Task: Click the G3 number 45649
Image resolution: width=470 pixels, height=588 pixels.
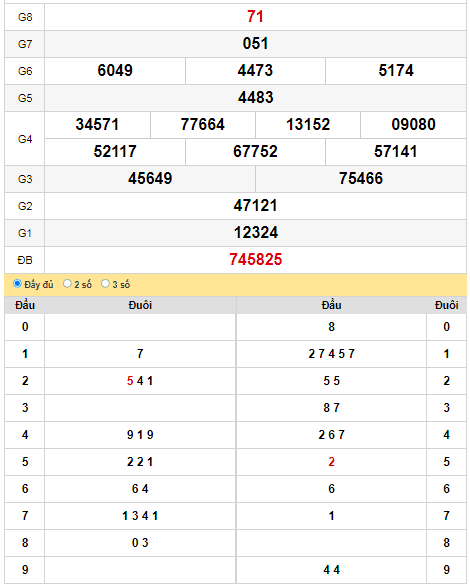Action: [x=150, y=178]
